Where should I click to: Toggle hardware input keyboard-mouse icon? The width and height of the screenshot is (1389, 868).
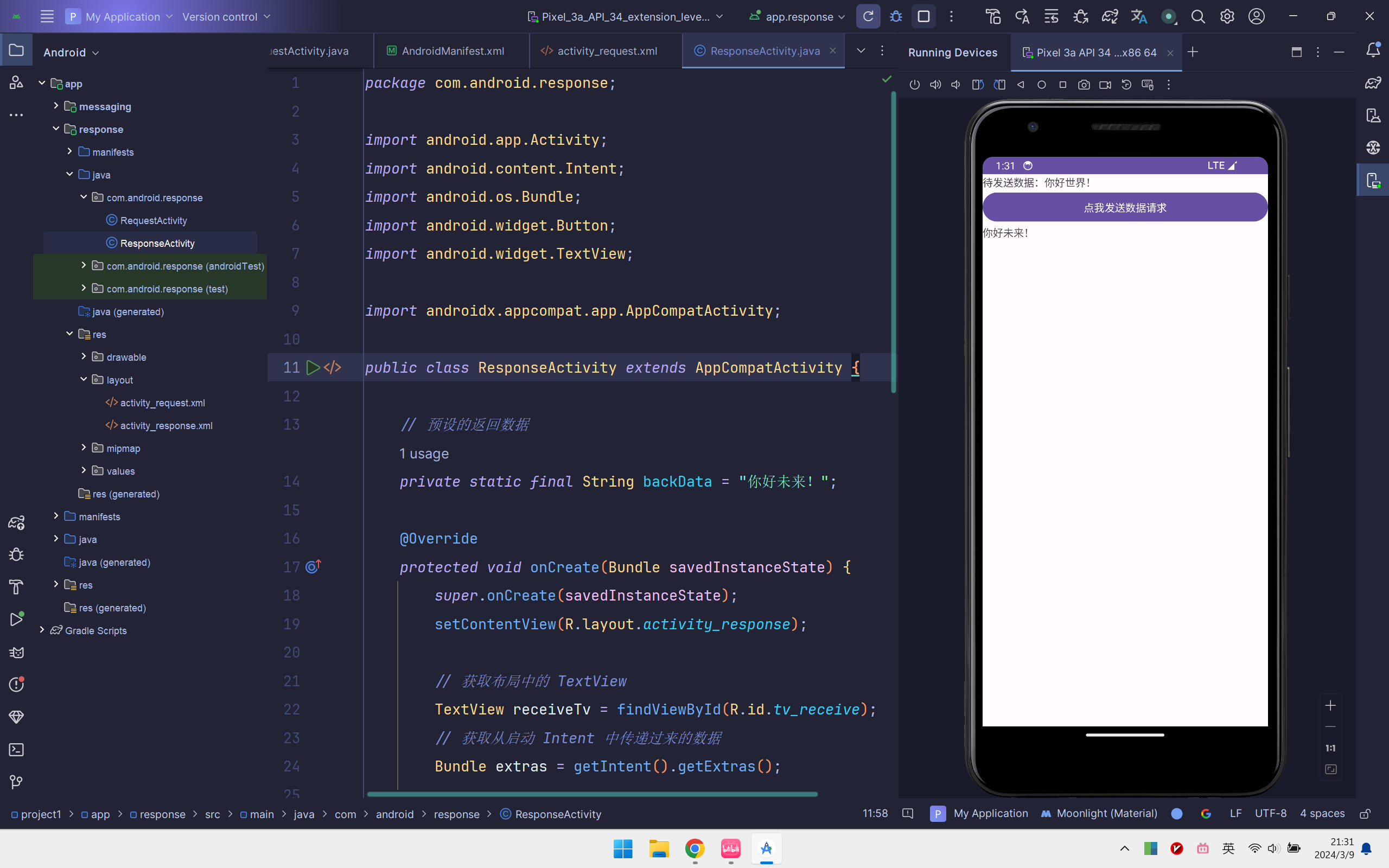[1148, 85]
